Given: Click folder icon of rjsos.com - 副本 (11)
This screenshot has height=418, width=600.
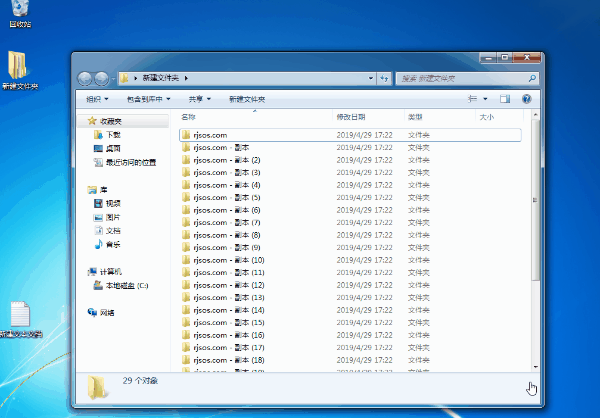Looking at the screenshot, I should point(186,273).
